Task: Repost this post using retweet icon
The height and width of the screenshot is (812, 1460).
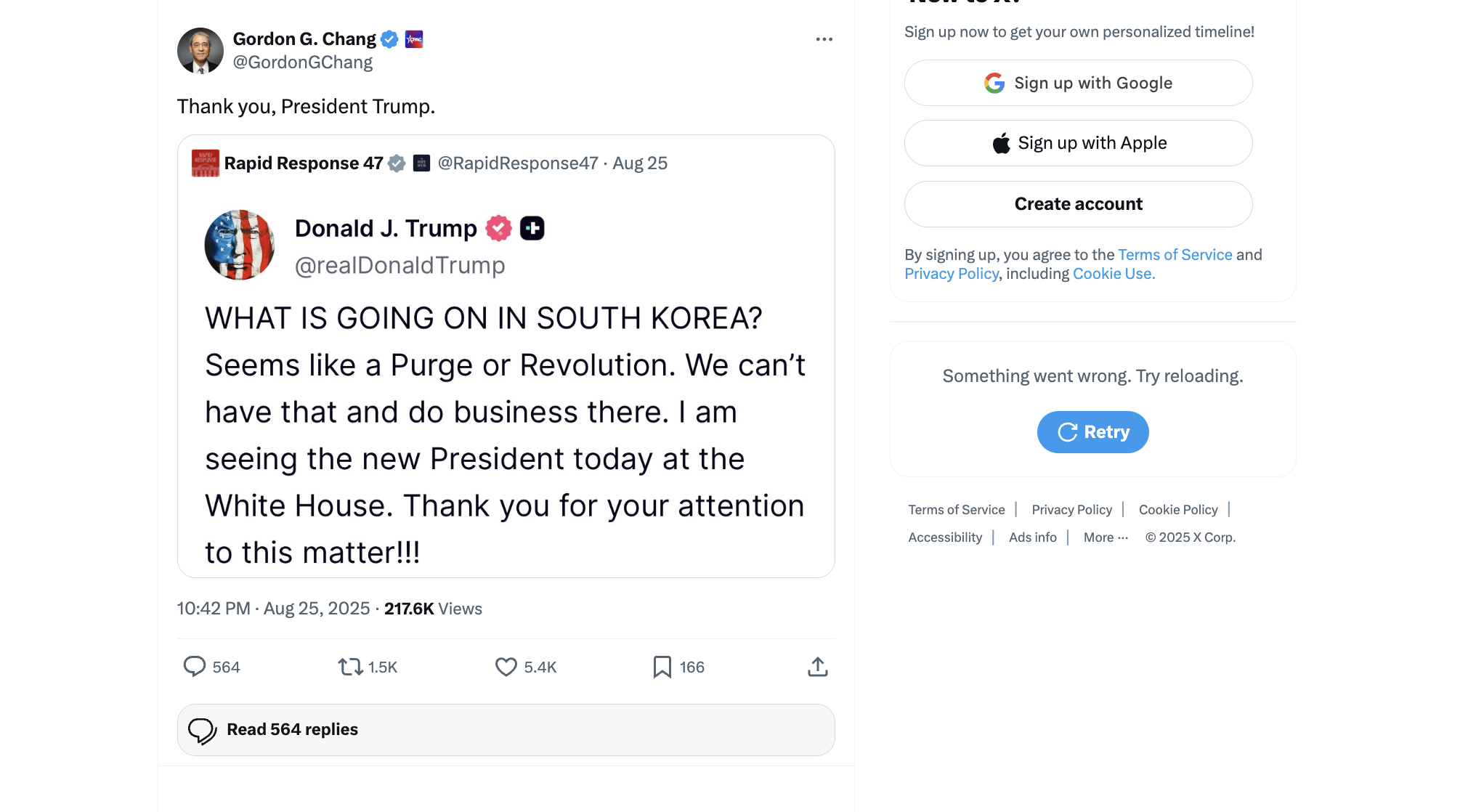Action: coord(350,667)
